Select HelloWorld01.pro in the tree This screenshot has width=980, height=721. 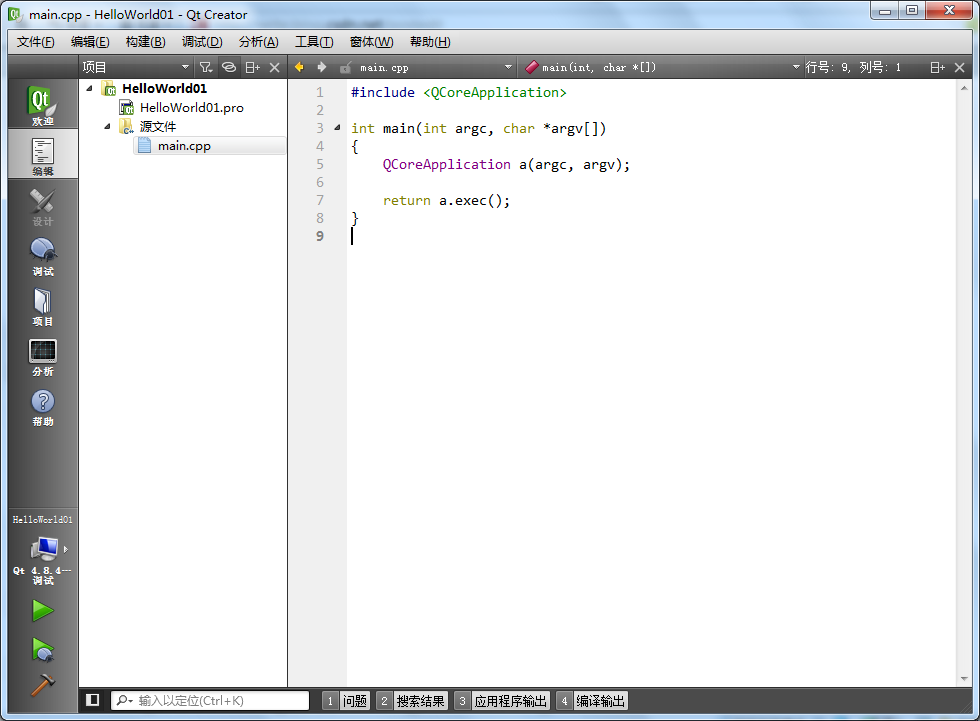click(192, 107)
